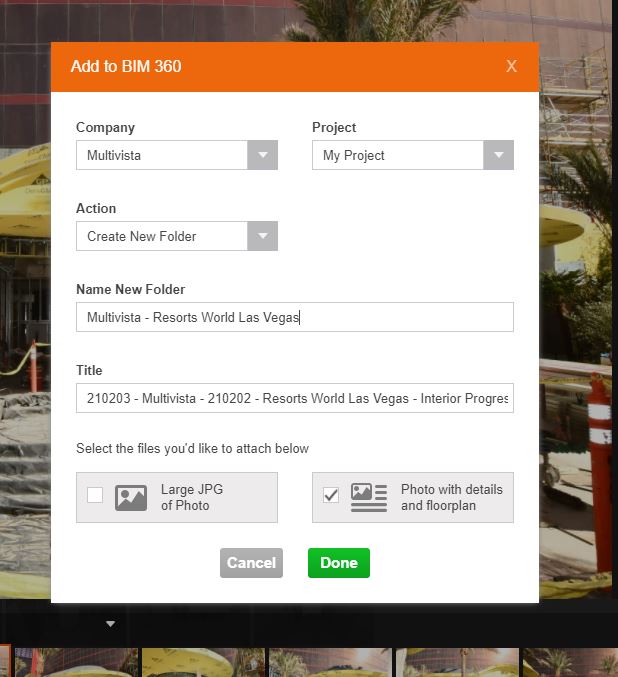Click the Action label text
618x677 pixels.
pos(96,209)
